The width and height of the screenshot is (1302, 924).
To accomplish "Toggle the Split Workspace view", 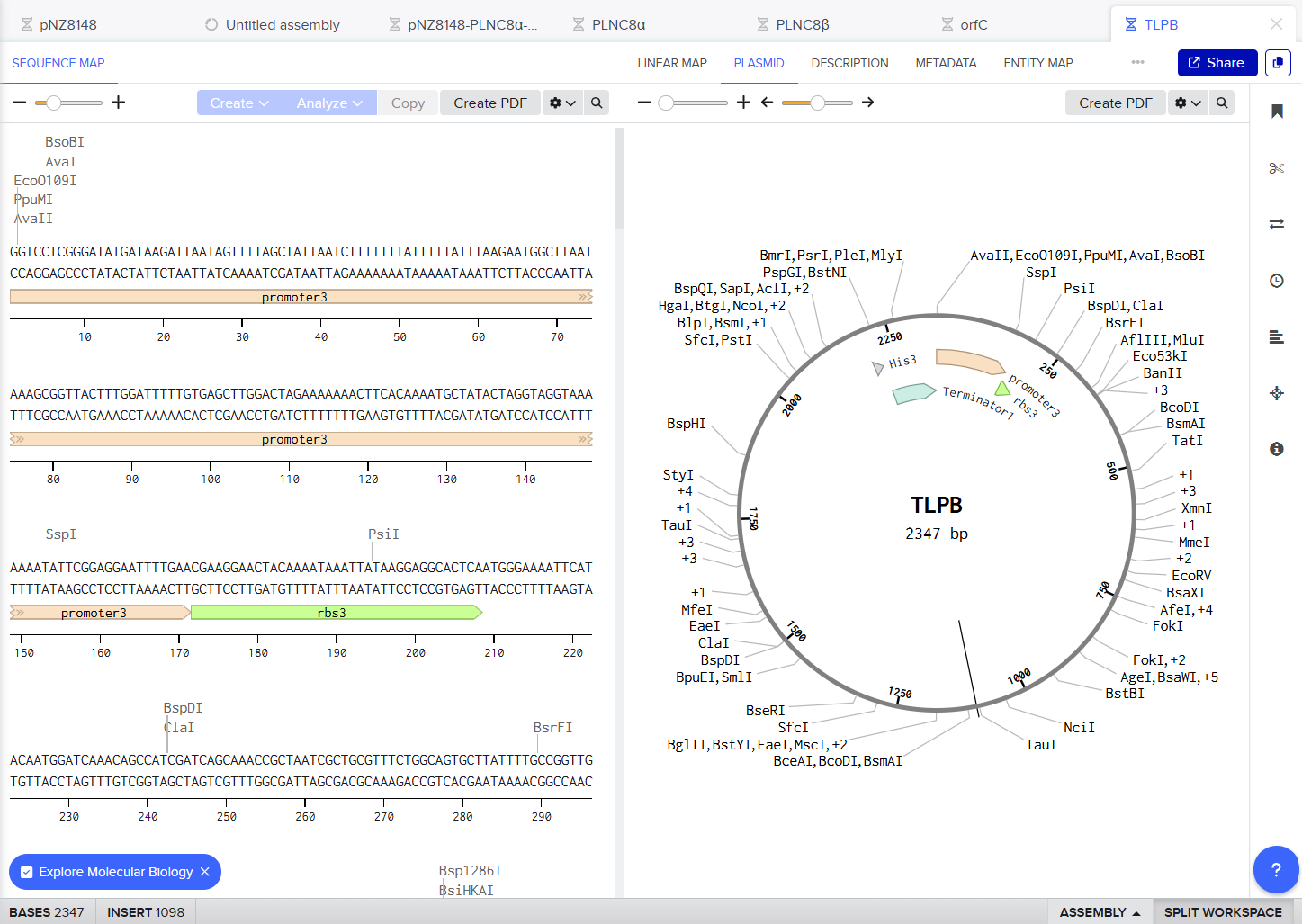I will point(1223,911).
